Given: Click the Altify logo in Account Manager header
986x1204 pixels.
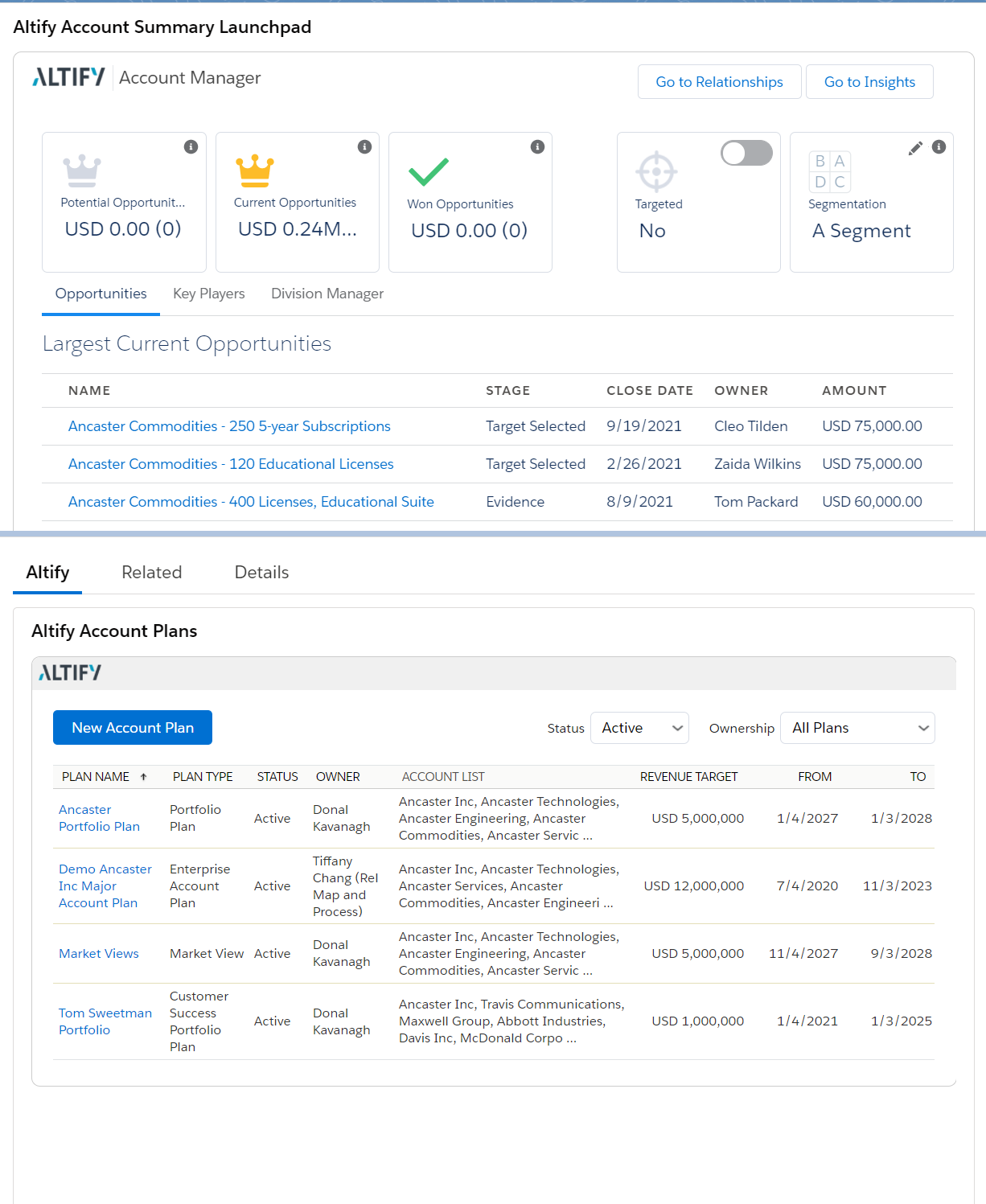Looking at the screenshot, I should pos(68,77).
